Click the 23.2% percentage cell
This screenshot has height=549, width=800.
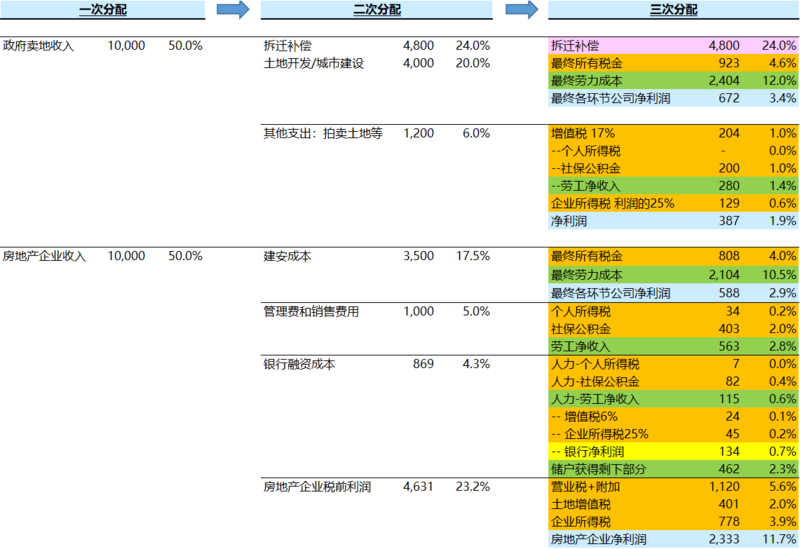pos(472,487)
